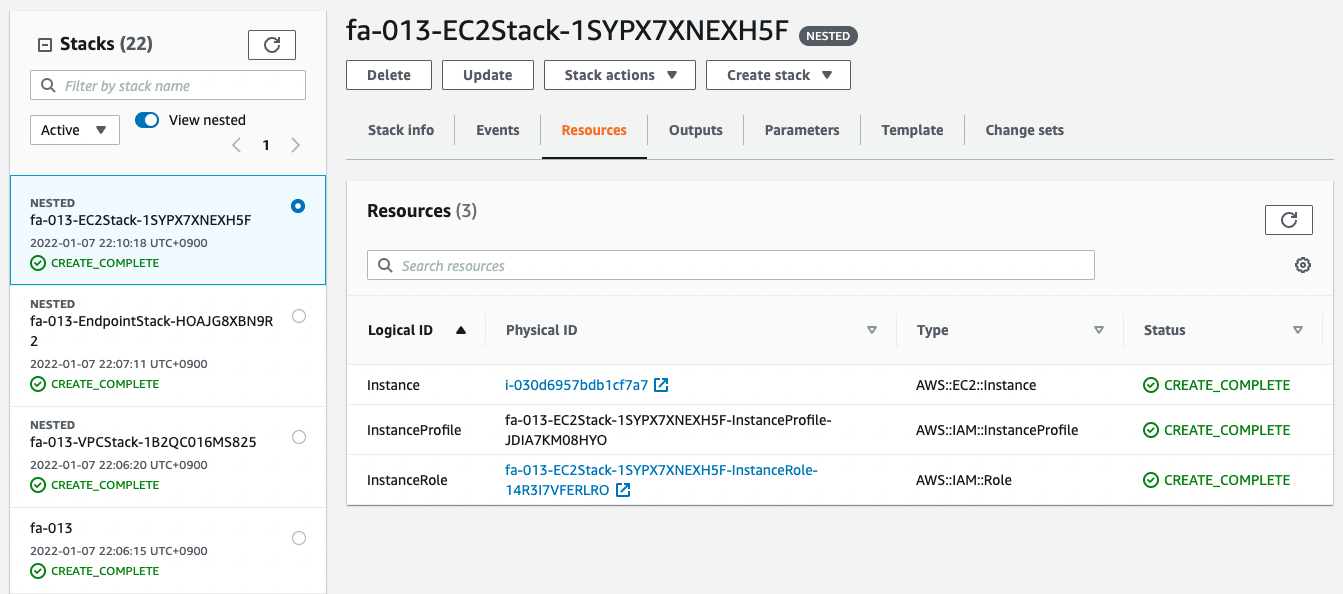Refresh the Stacks list
1343x594 pixels.
pyautogui.click(x=272, y=45)
